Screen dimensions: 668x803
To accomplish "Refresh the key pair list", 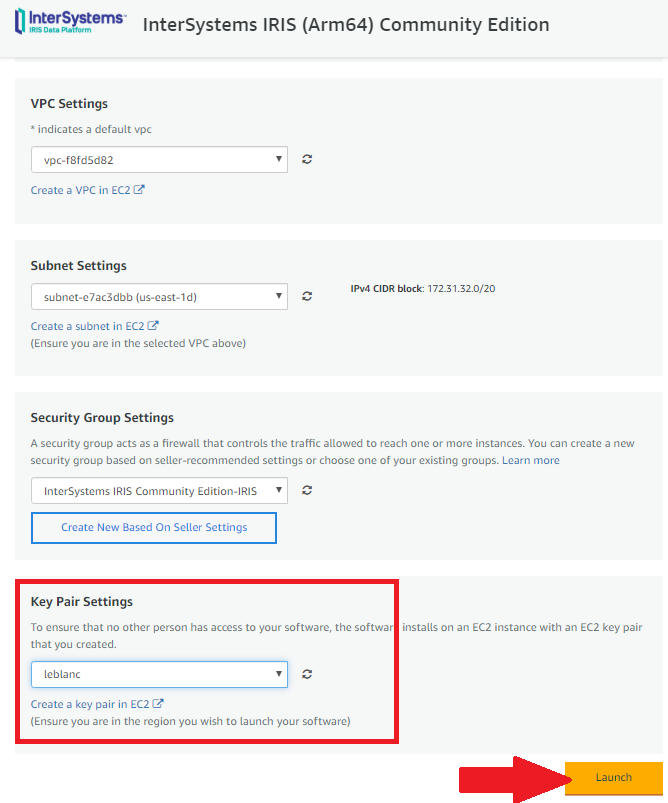I will tap(307, 674).
